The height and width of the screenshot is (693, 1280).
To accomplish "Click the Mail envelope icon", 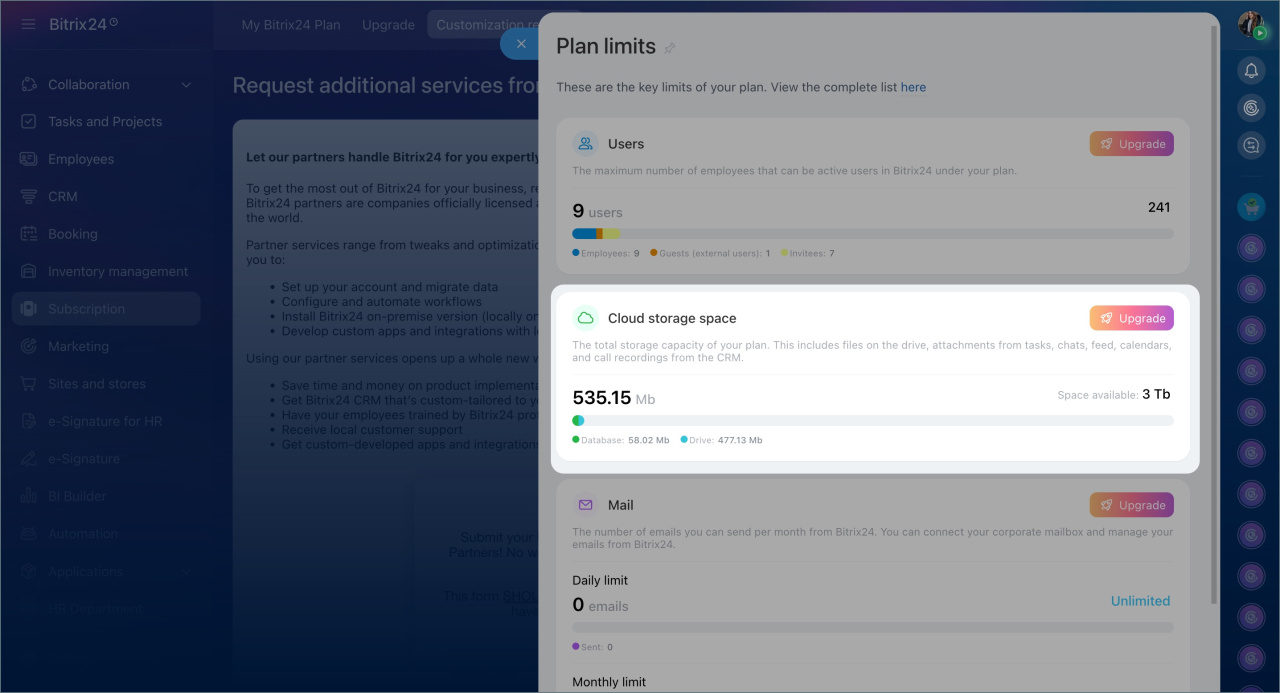I will point(585,505).
